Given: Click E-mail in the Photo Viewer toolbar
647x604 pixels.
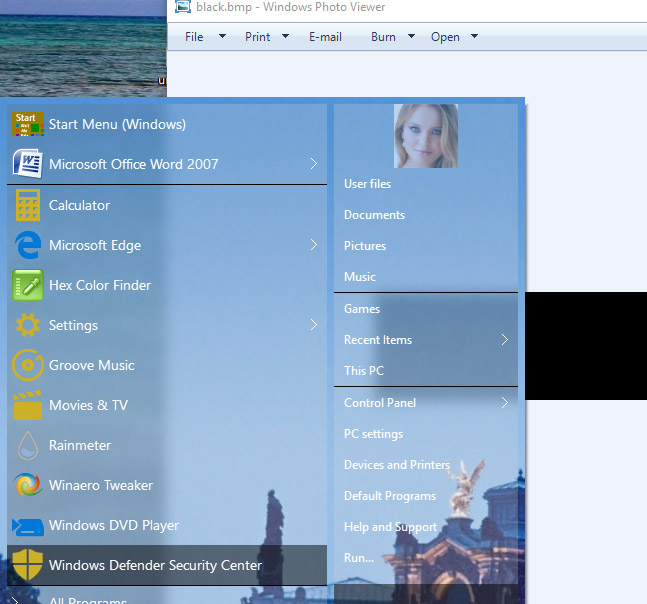Looking at the screenshot, I should pos(325,37).
